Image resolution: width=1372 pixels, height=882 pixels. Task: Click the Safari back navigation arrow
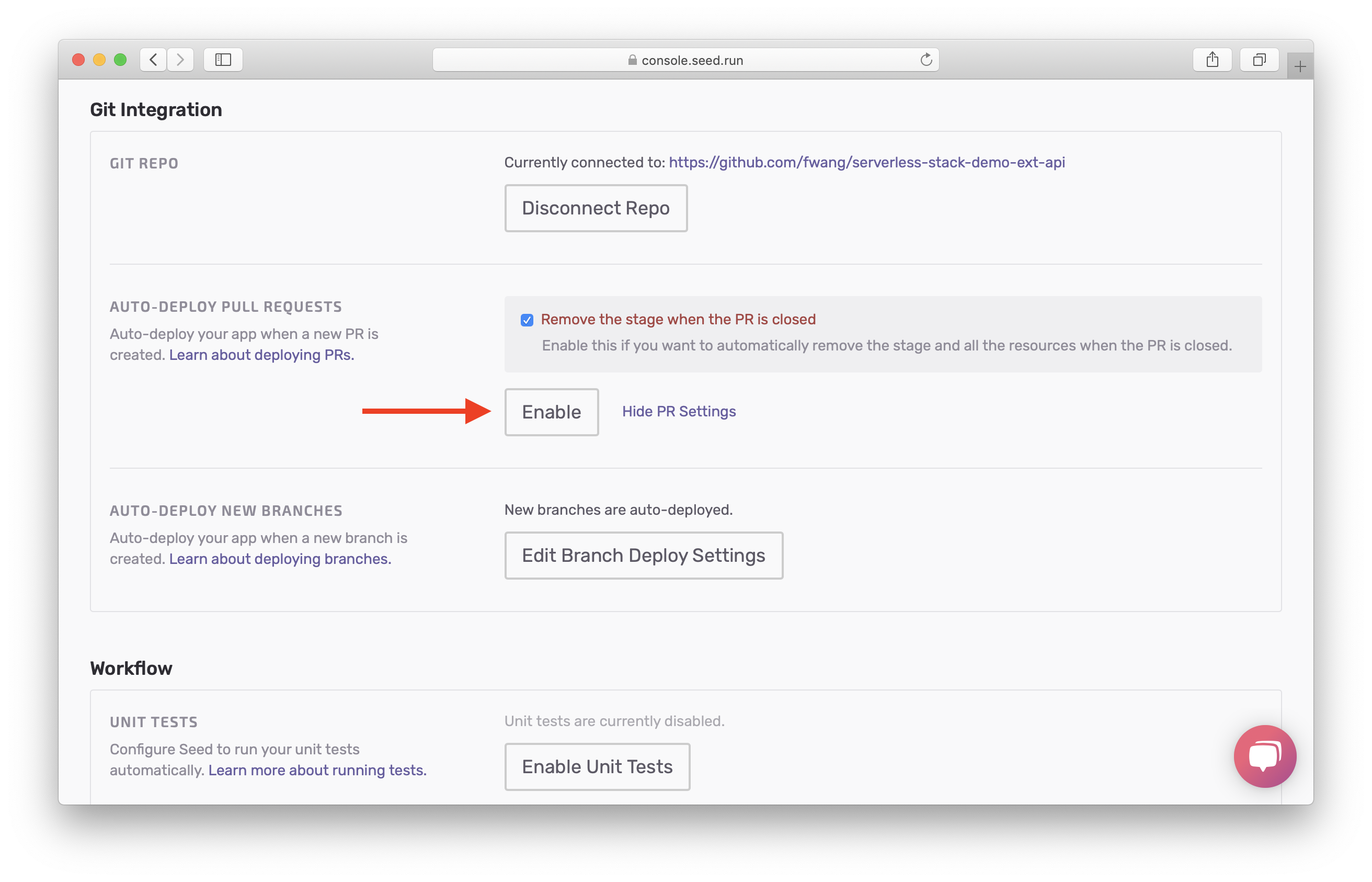click(x=153, y=60)
